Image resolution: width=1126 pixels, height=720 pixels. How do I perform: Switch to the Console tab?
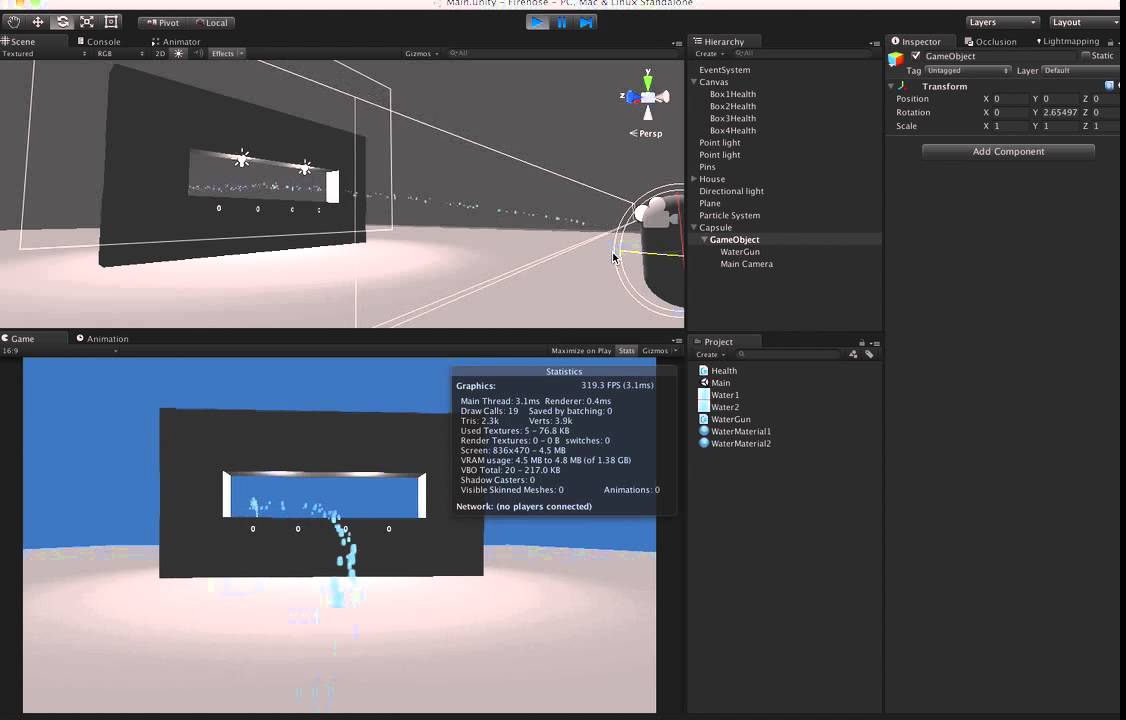tap(99, 42)
